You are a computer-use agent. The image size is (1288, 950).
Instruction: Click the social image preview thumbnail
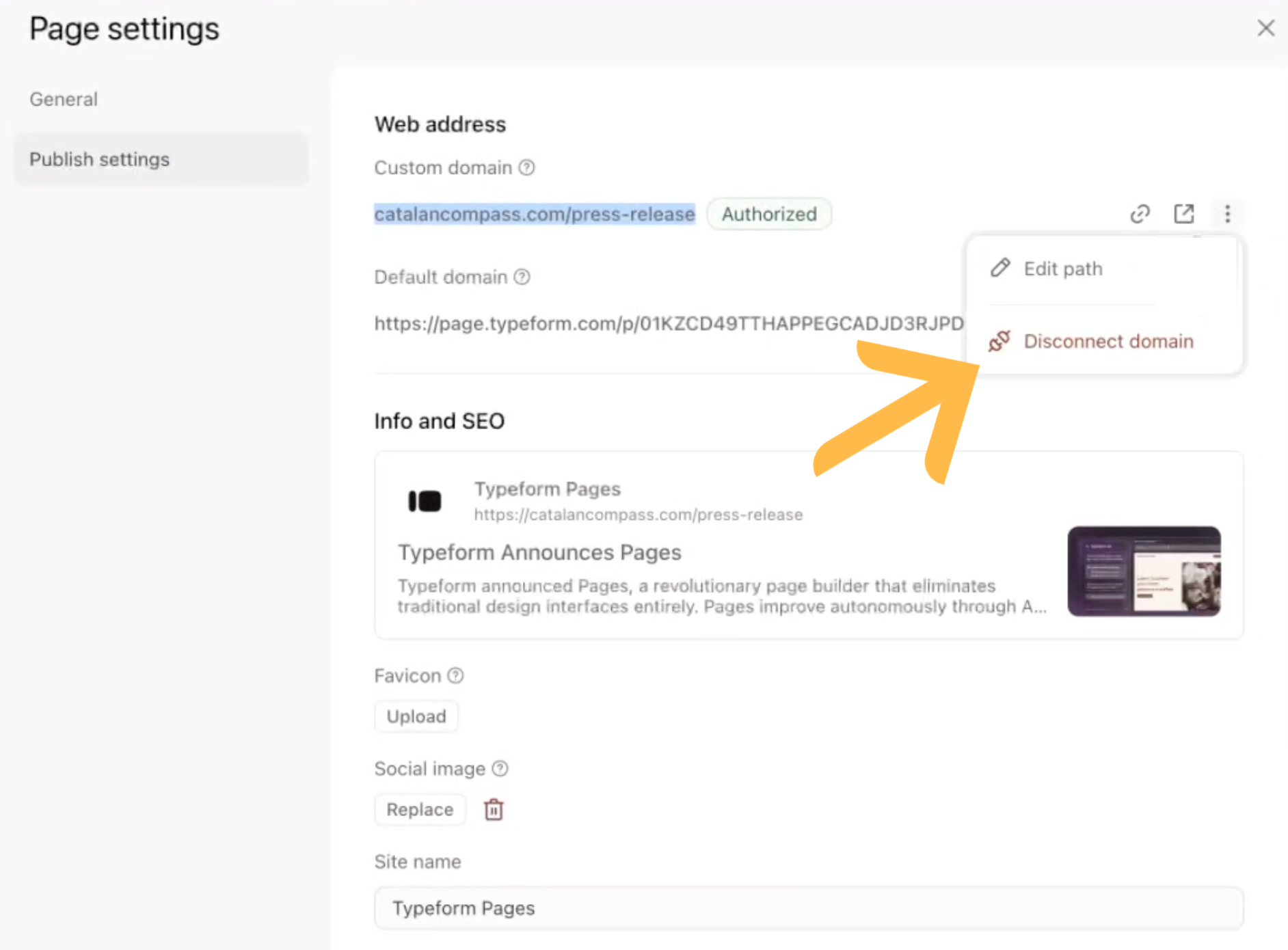[x=1144, y=571]
